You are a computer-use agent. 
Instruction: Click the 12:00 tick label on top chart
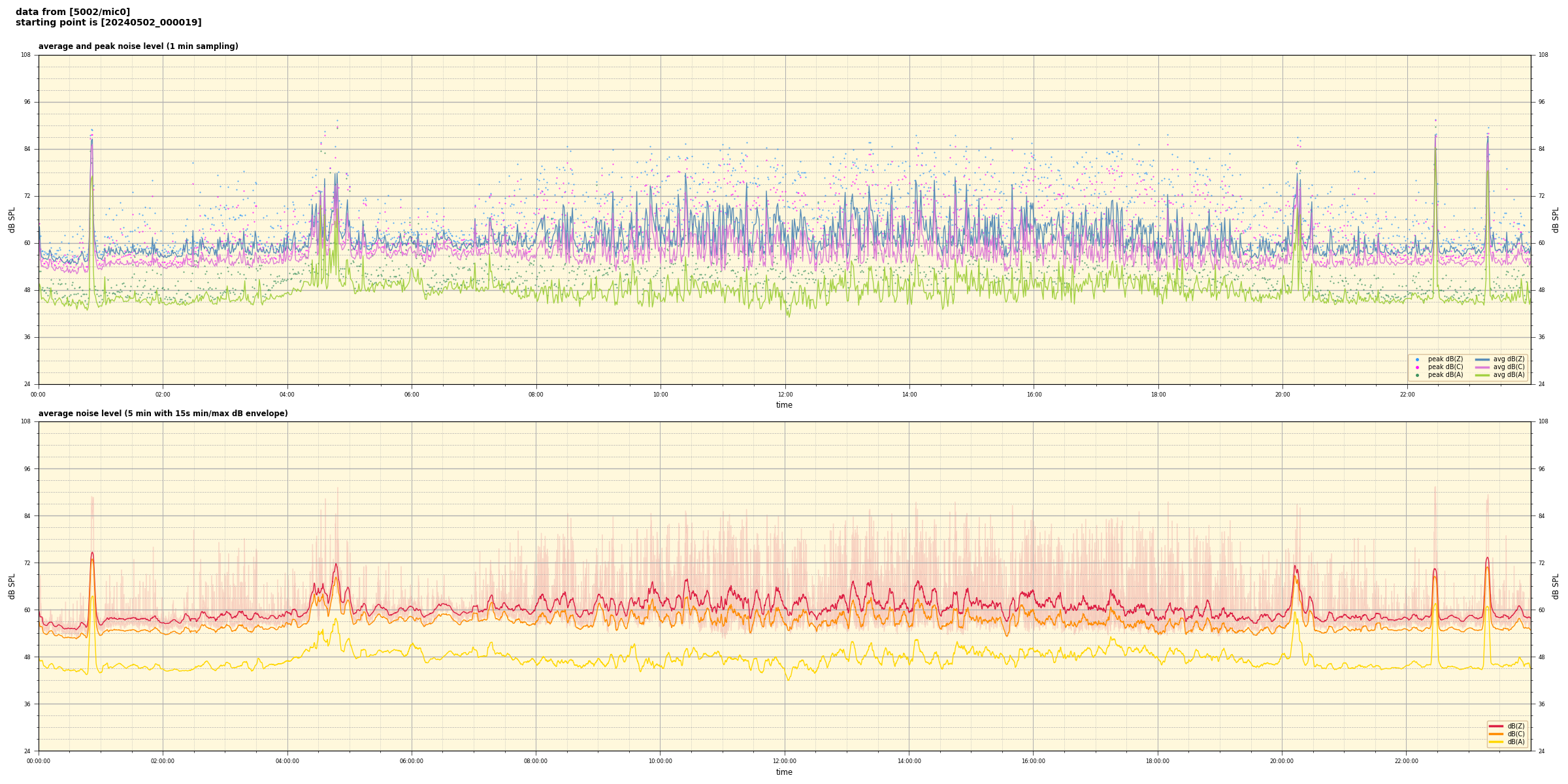coord(785,395)
